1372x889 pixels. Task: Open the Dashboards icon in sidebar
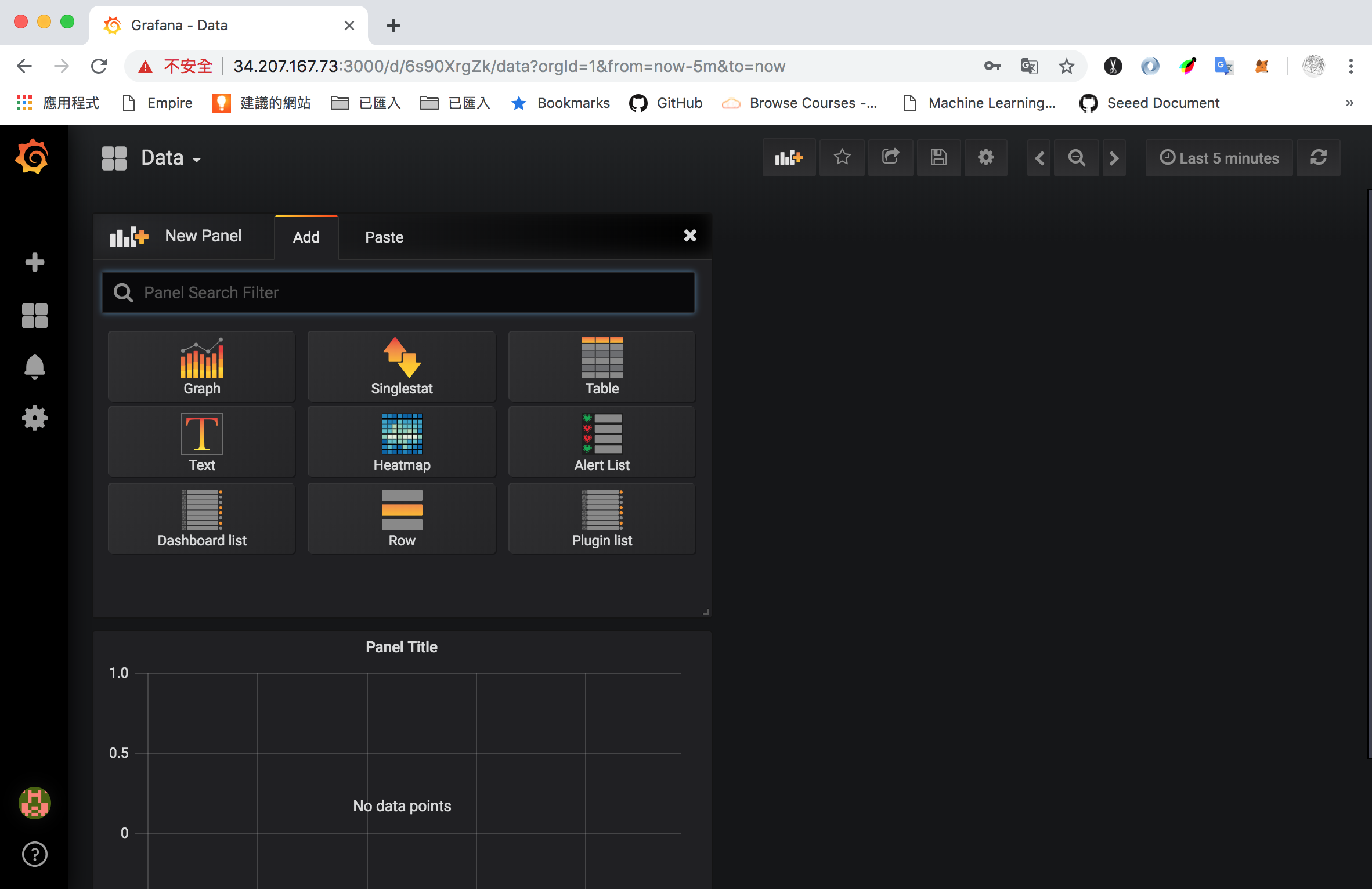pyautogui.click(x=35, y=316)
